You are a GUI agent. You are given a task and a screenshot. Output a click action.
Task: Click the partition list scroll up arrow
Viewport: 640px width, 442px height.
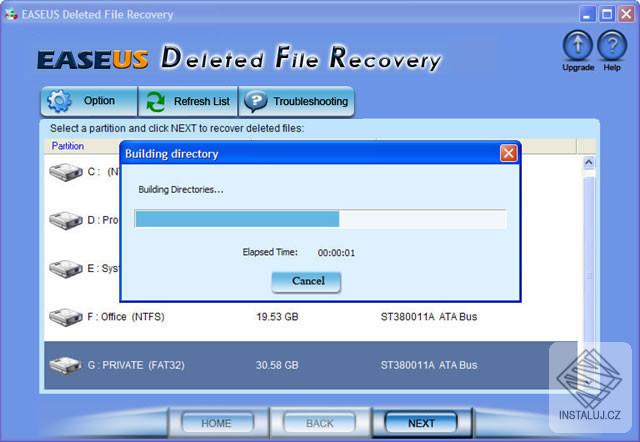589,163
